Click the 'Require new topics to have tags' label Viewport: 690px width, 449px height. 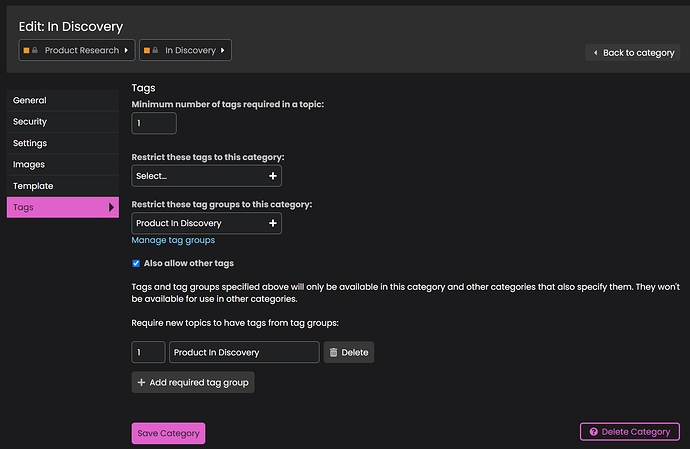tap(235, 323)
